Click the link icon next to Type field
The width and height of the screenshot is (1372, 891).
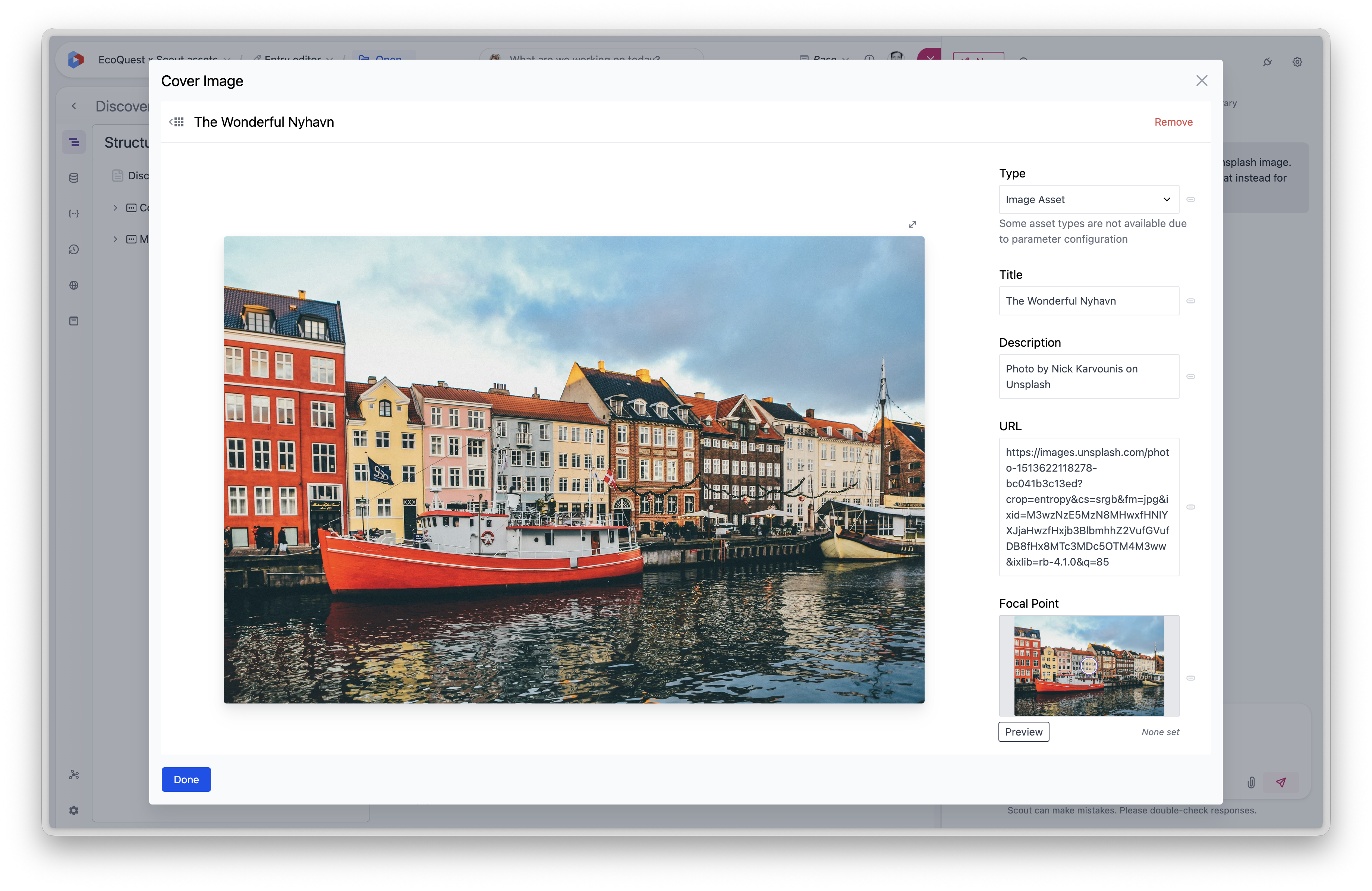1190,199
